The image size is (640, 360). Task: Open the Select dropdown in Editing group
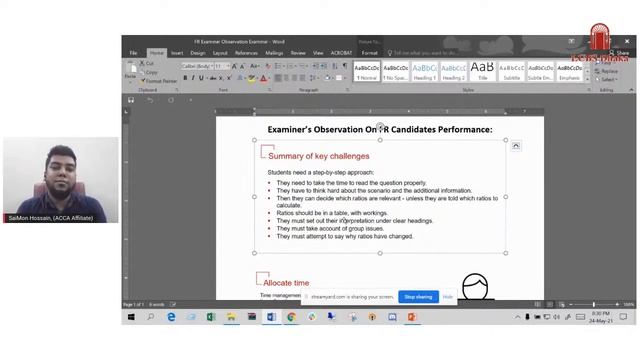[606, 79]
